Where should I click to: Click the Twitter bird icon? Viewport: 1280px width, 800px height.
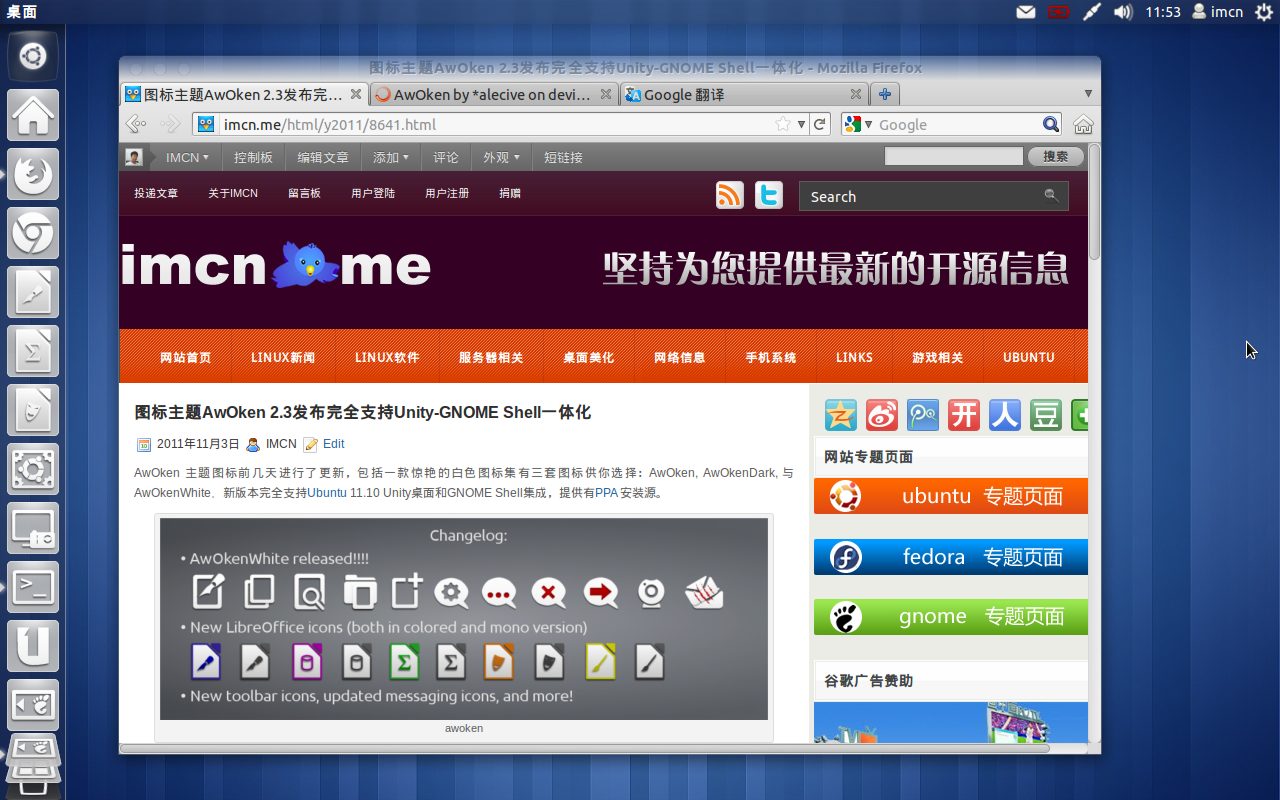point(768,195)
